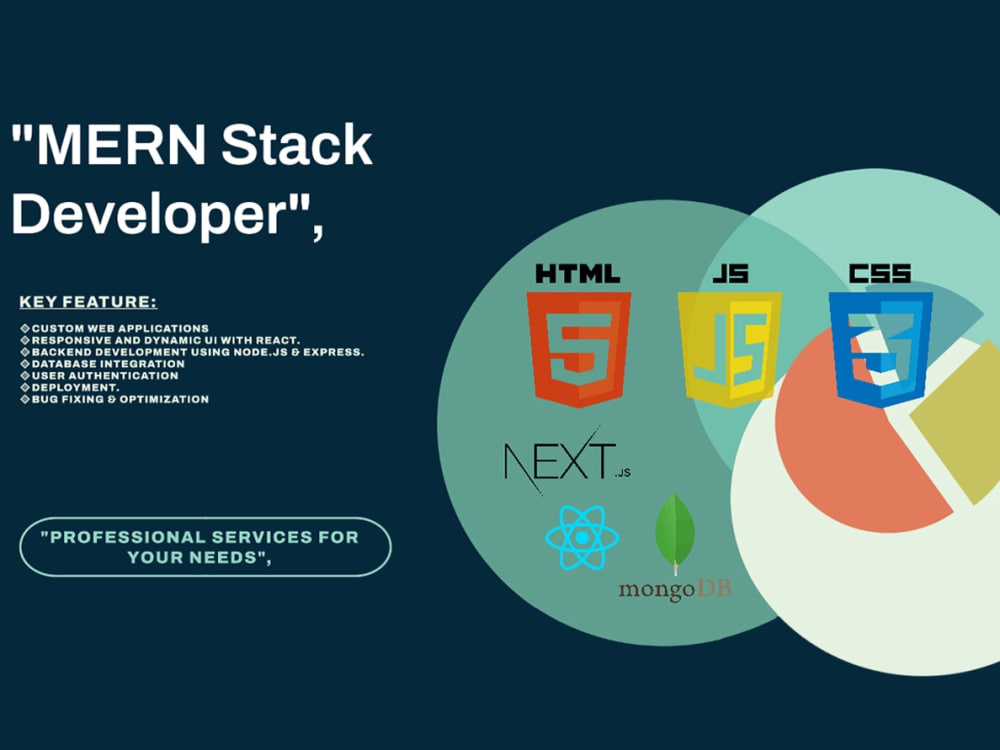The width and height of the screenshot is (1000, 750).
Task: Click the Next.js logo
Action: point(567,460)
